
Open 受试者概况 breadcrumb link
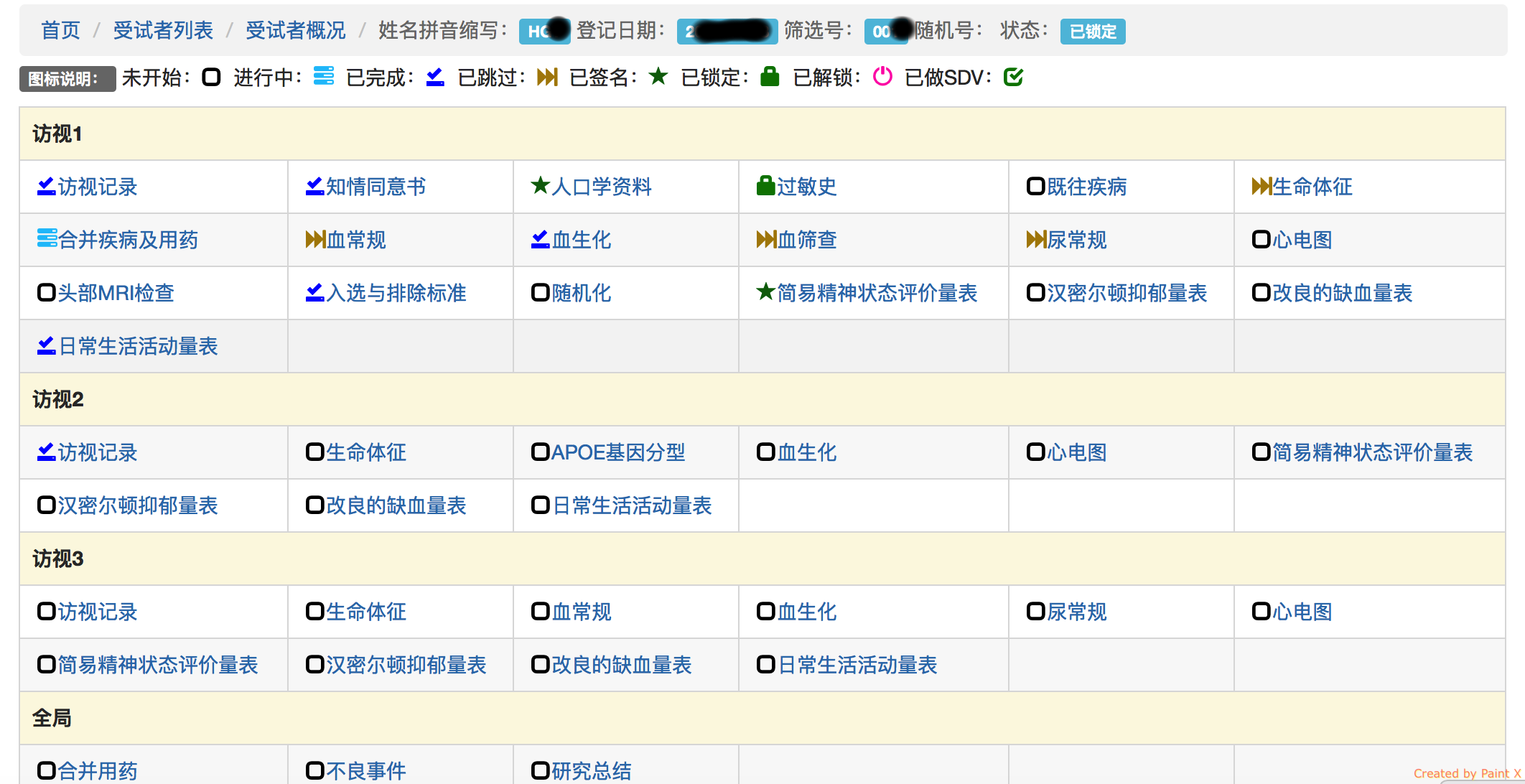pos(295,30)
